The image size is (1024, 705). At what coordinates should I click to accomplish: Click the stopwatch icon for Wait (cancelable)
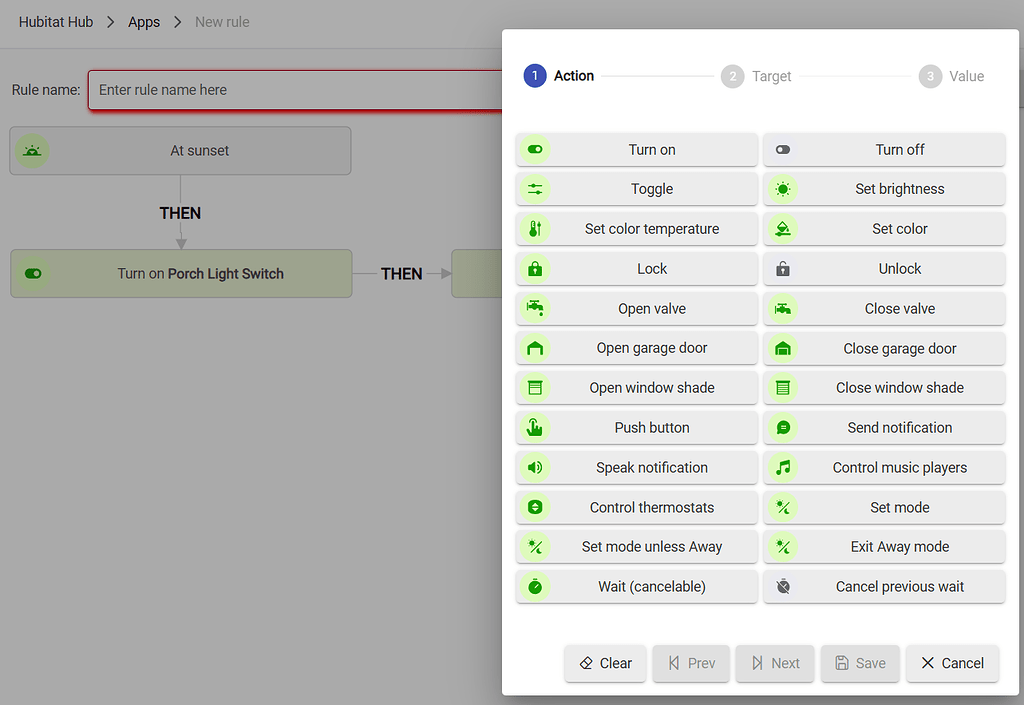tap(535, 587)
